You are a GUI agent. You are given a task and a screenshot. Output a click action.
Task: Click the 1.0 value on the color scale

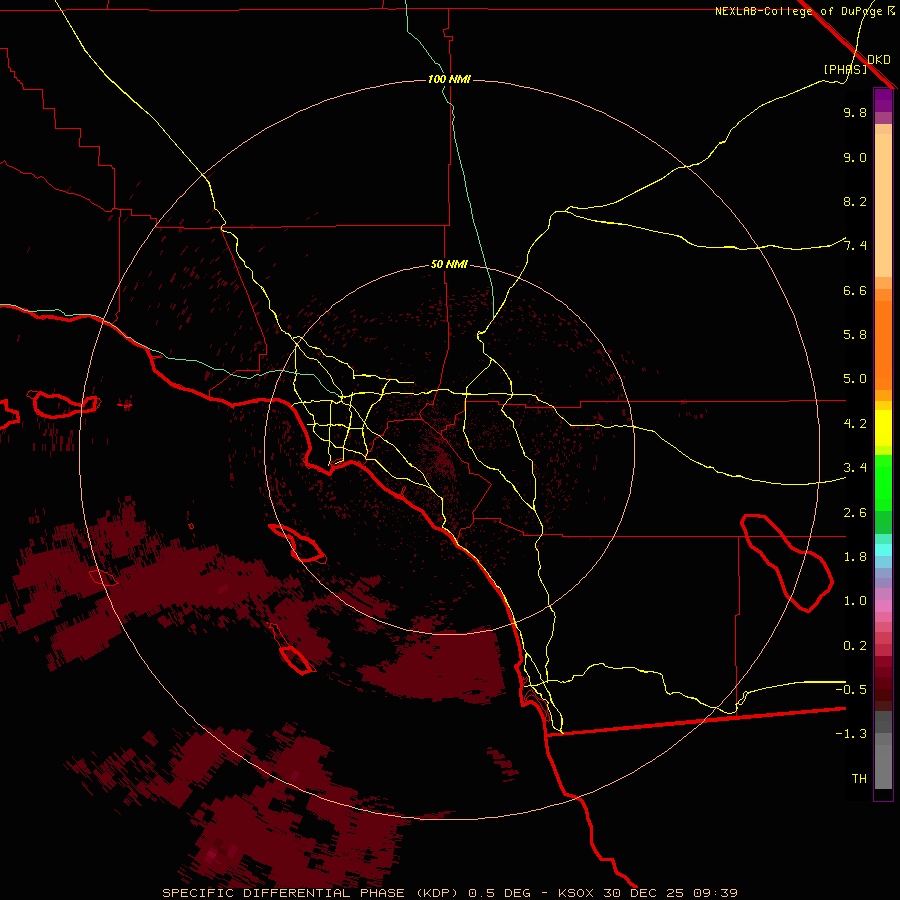[855, 601]
